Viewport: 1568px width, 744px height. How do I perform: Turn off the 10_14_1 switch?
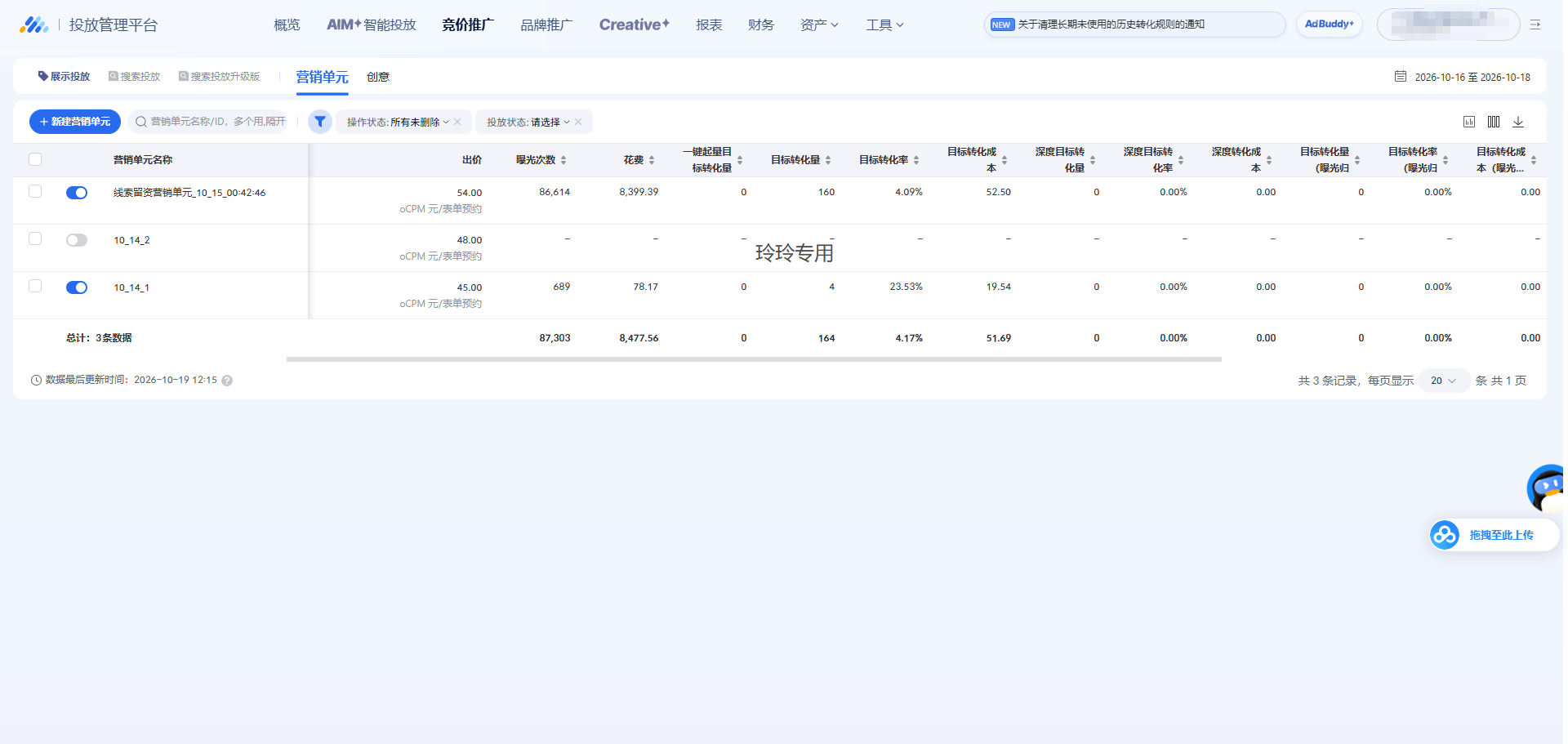(x=77, y=287)
